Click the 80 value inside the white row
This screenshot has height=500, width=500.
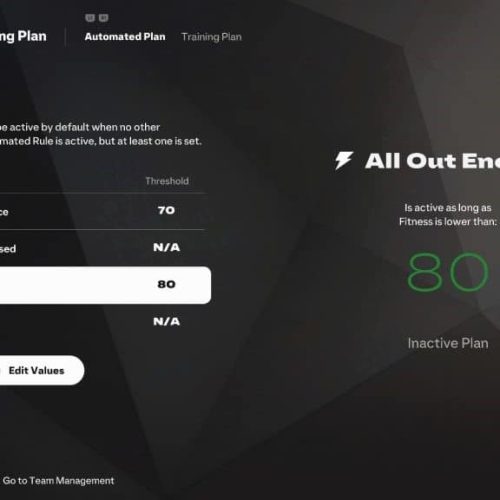(x=166, y=284)
